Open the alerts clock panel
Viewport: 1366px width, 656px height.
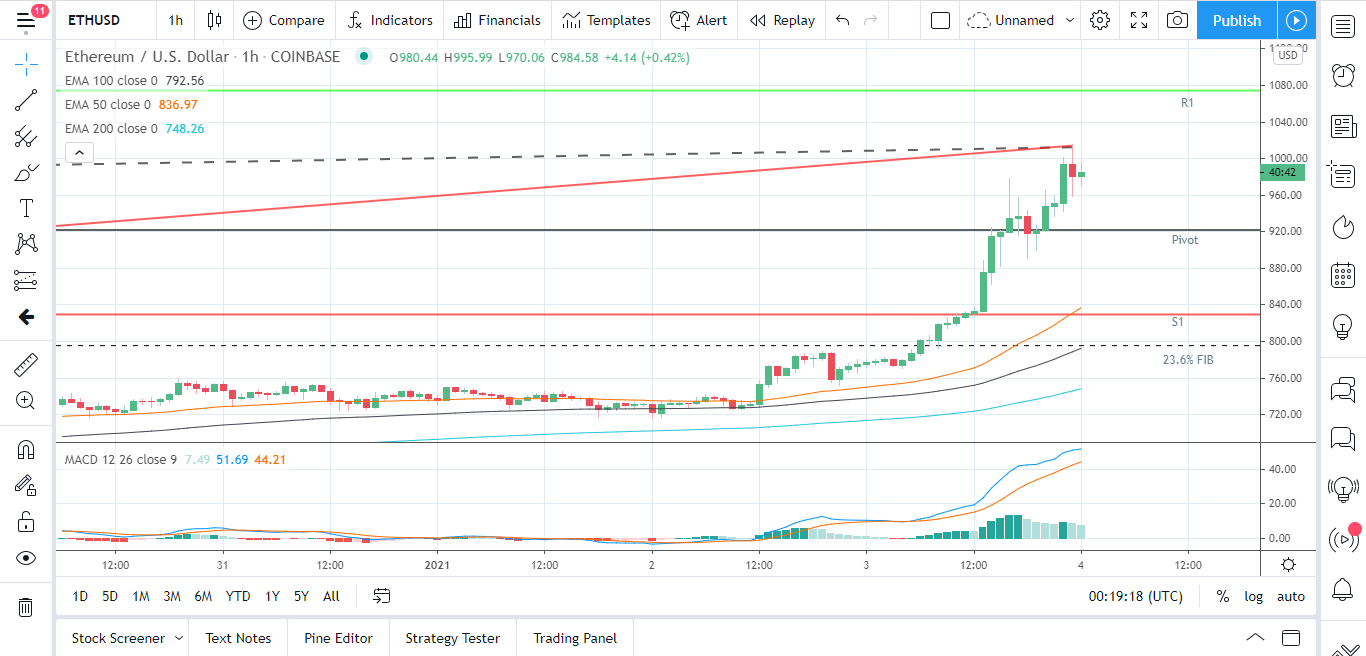pos(1343,75)
